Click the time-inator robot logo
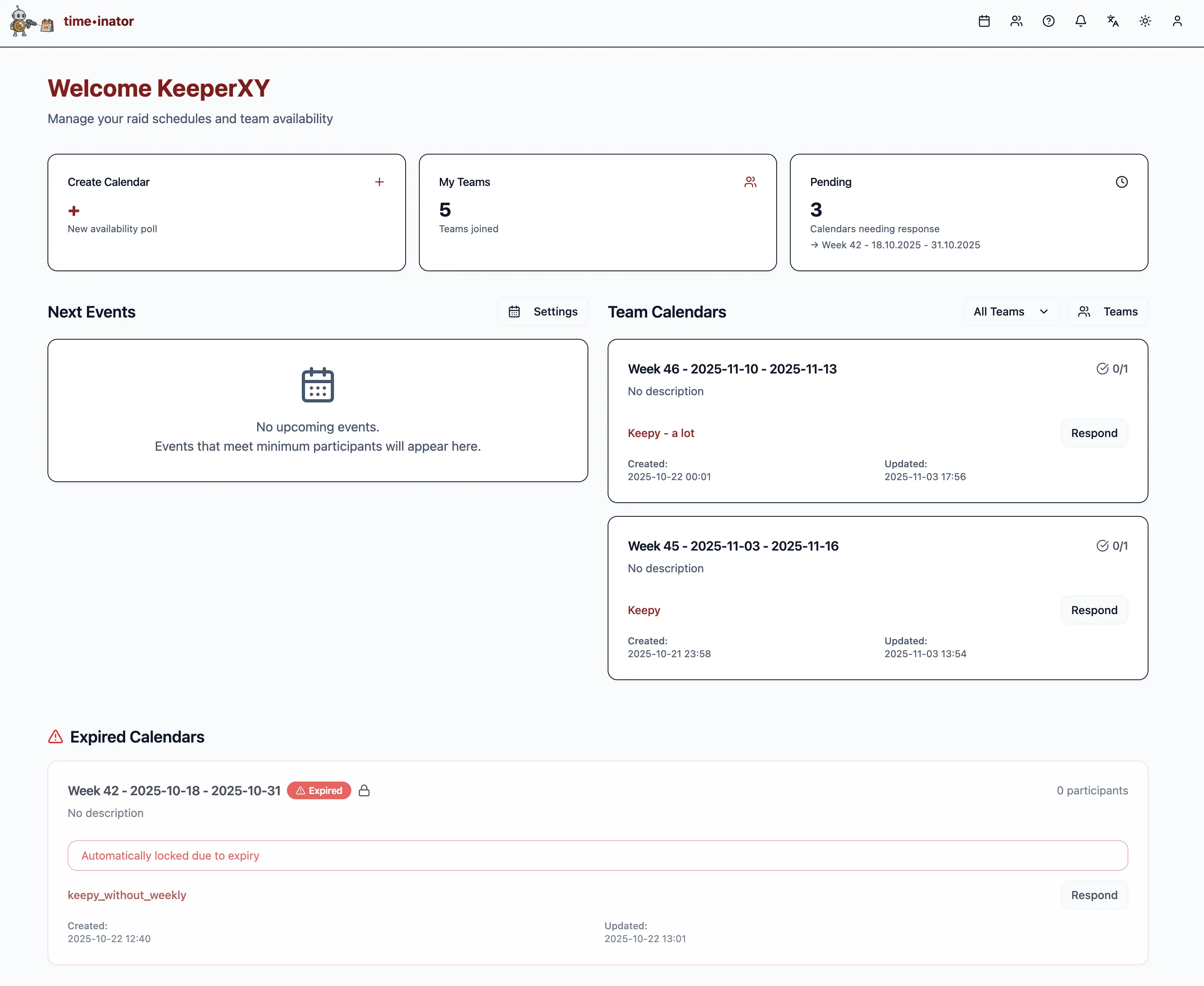 pos(32,22)
